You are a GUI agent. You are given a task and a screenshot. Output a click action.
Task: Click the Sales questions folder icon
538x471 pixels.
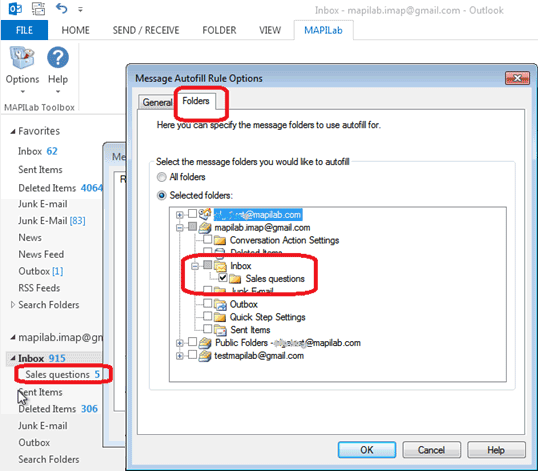coord(235,279)
